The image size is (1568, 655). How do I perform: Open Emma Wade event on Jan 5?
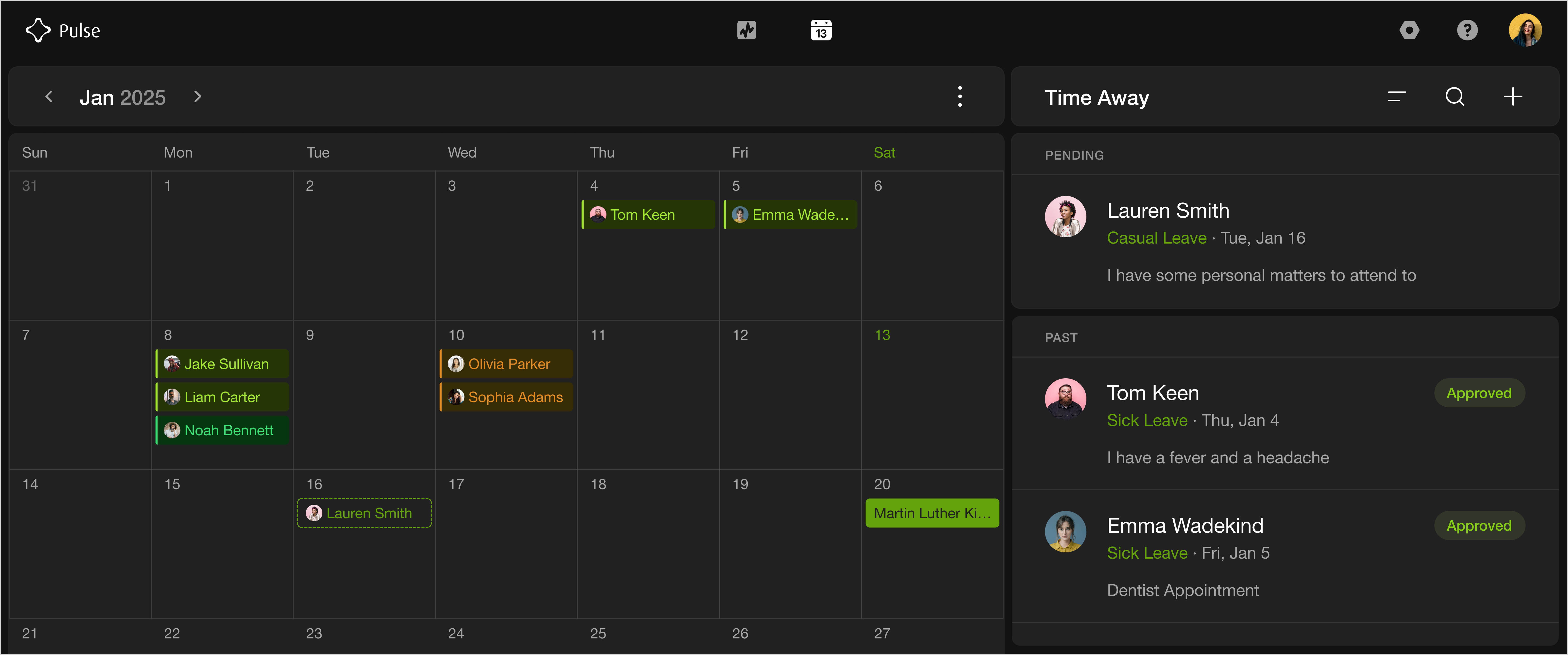[x=790, y=215]
